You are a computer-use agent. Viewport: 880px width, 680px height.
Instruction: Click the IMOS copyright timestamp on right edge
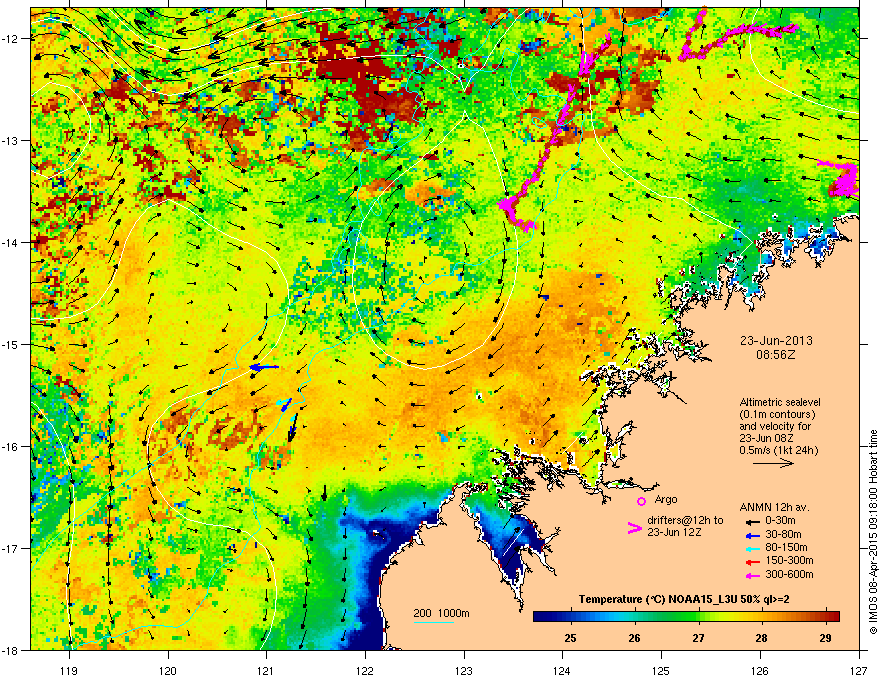click(873, 531)
